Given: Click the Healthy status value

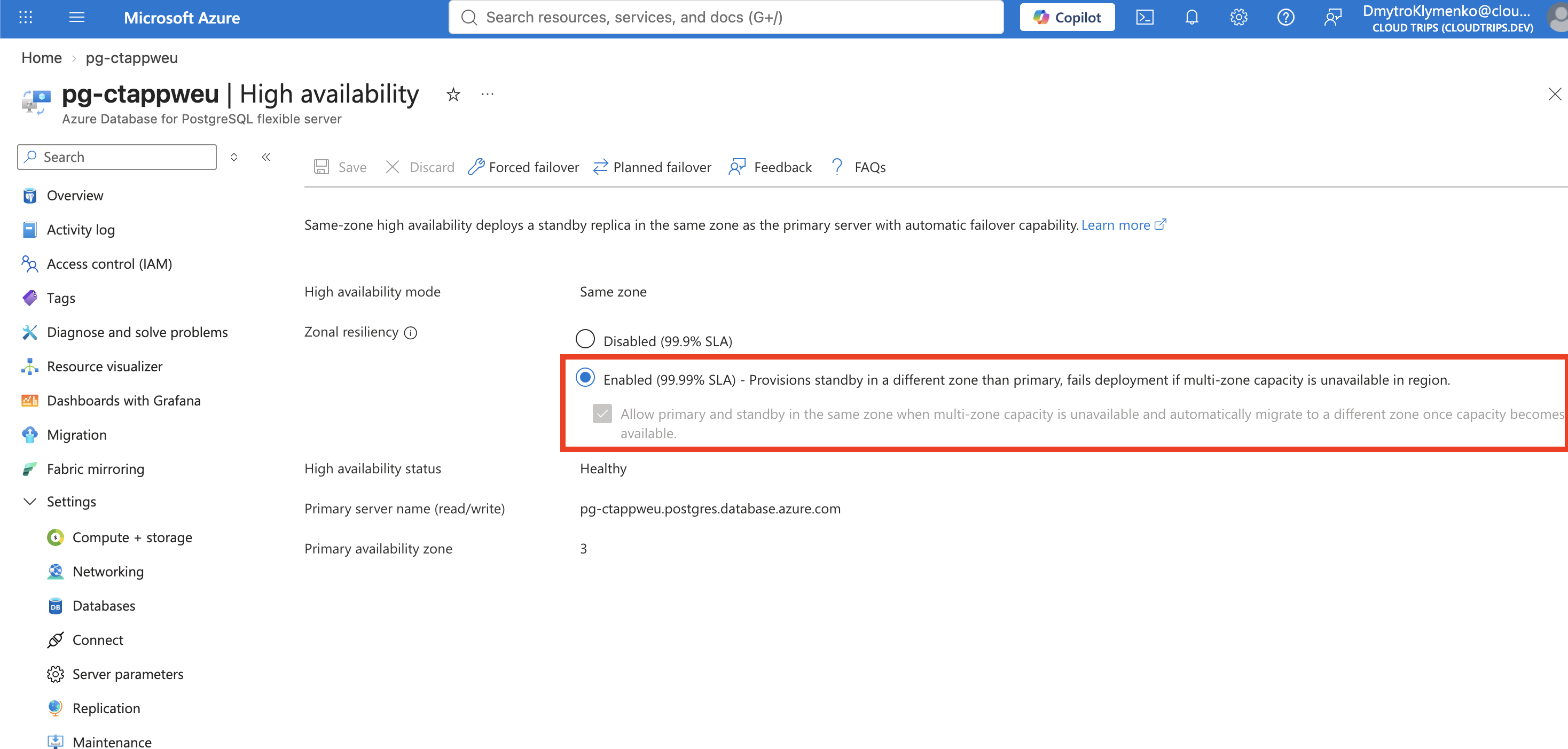Looking at the screenshot, I should pyautogui.click(x=603, y=469).
